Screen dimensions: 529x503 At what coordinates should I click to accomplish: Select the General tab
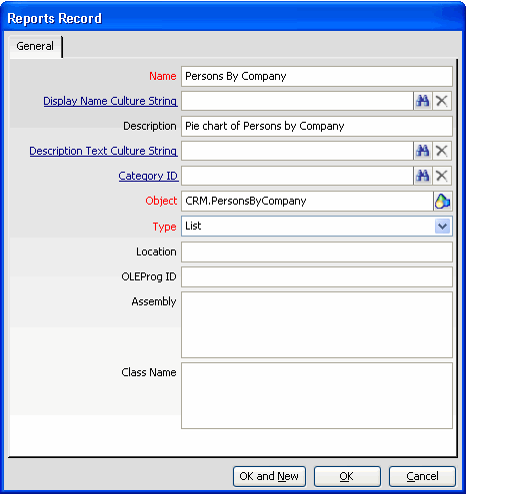[x=35, y=46]
